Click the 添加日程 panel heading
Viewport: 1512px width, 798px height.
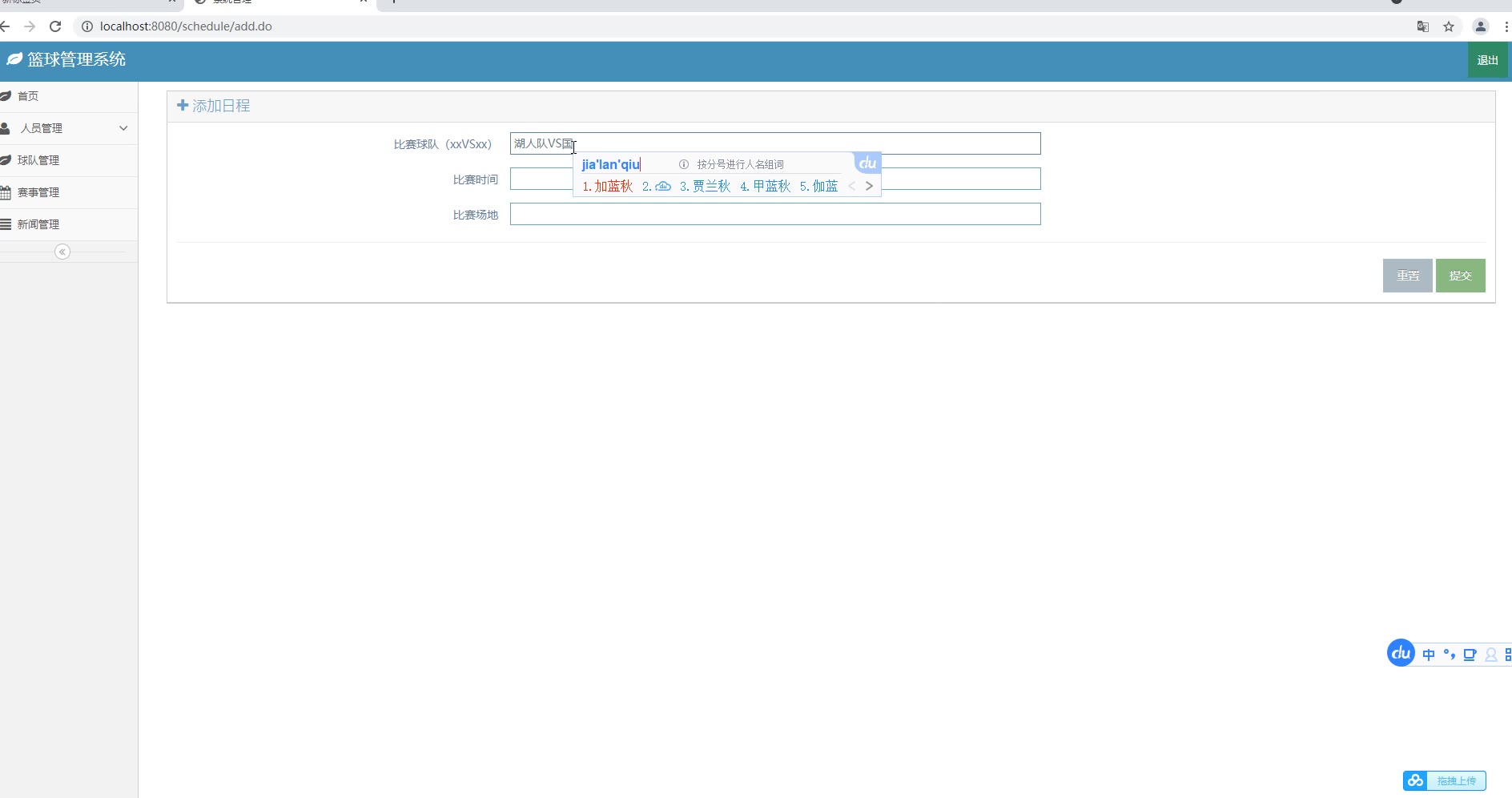point(221,106)
